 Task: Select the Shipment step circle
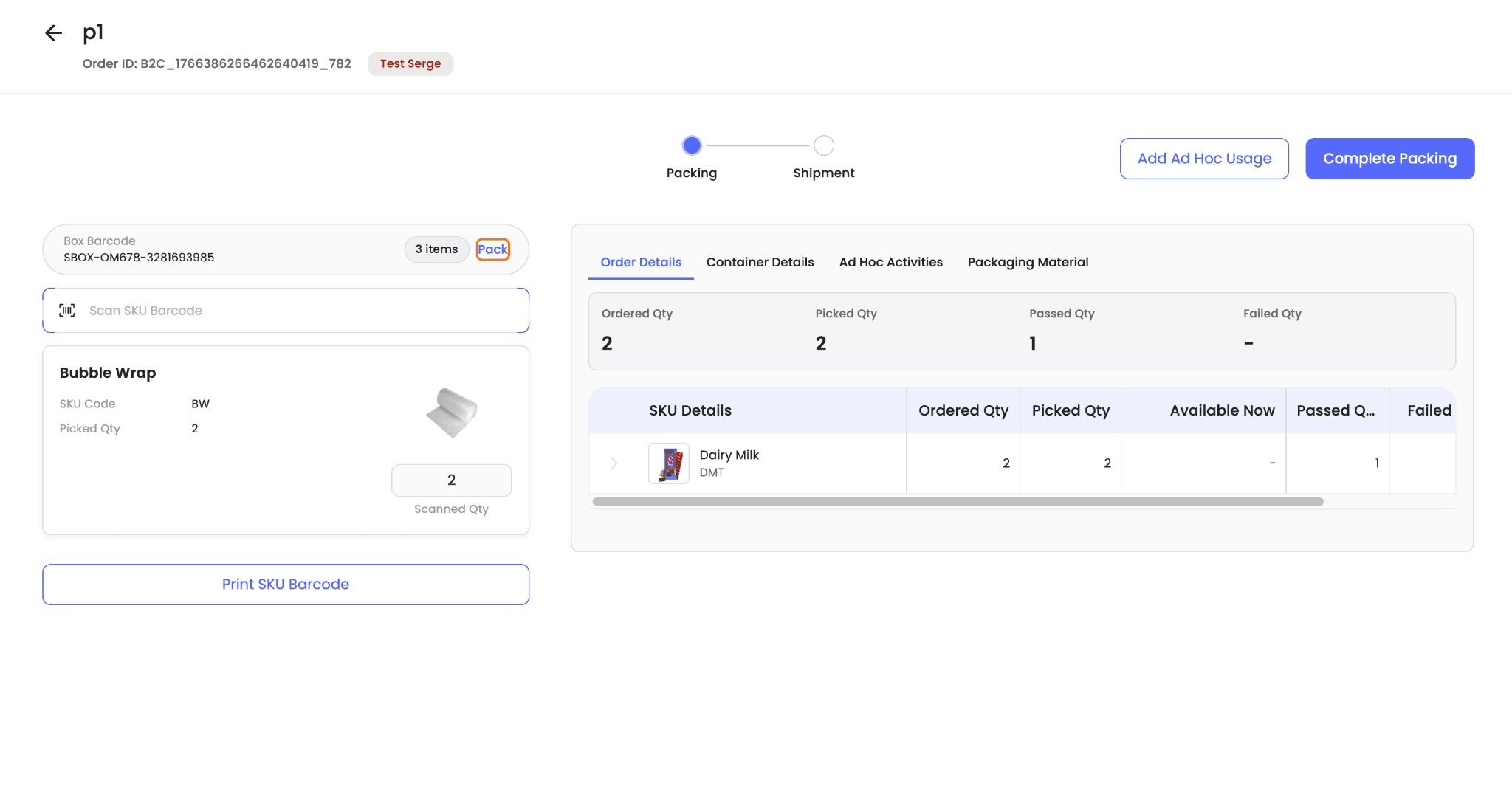[823, 145]
